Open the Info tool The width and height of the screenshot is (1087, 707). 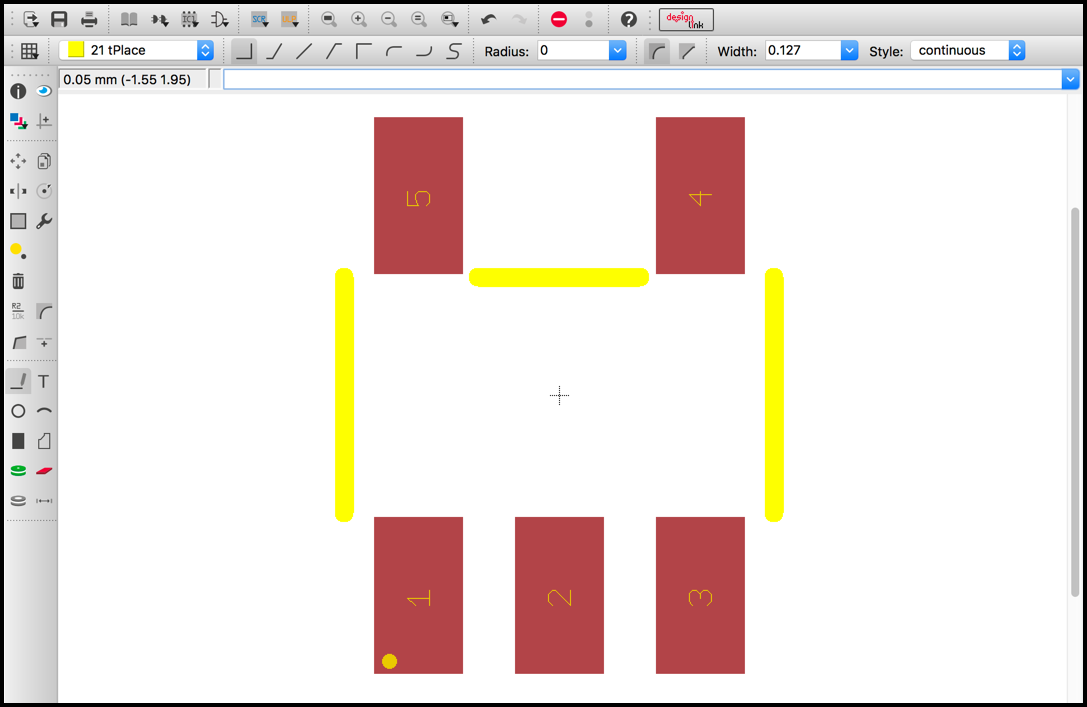18,91
